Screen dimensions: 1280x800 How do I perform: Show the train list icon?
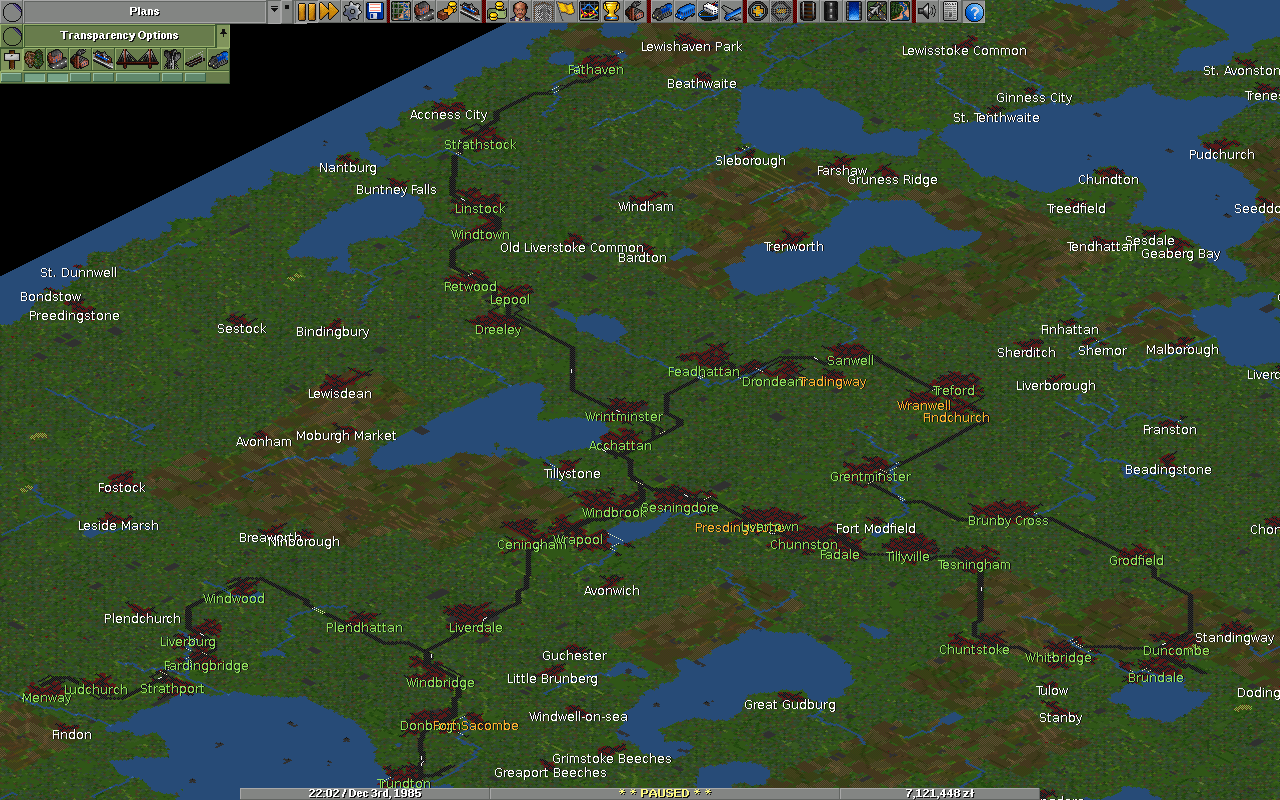coord(662,12)
